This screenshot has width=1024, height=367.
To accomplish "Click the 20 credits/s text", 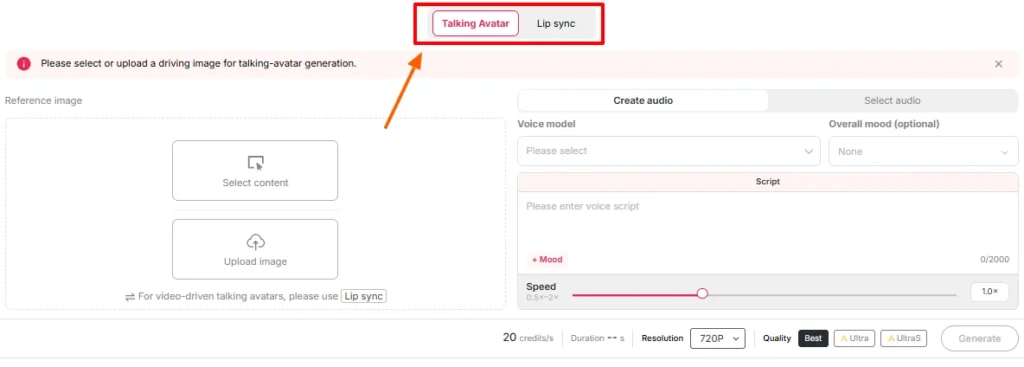I will [x=528, y=338].
